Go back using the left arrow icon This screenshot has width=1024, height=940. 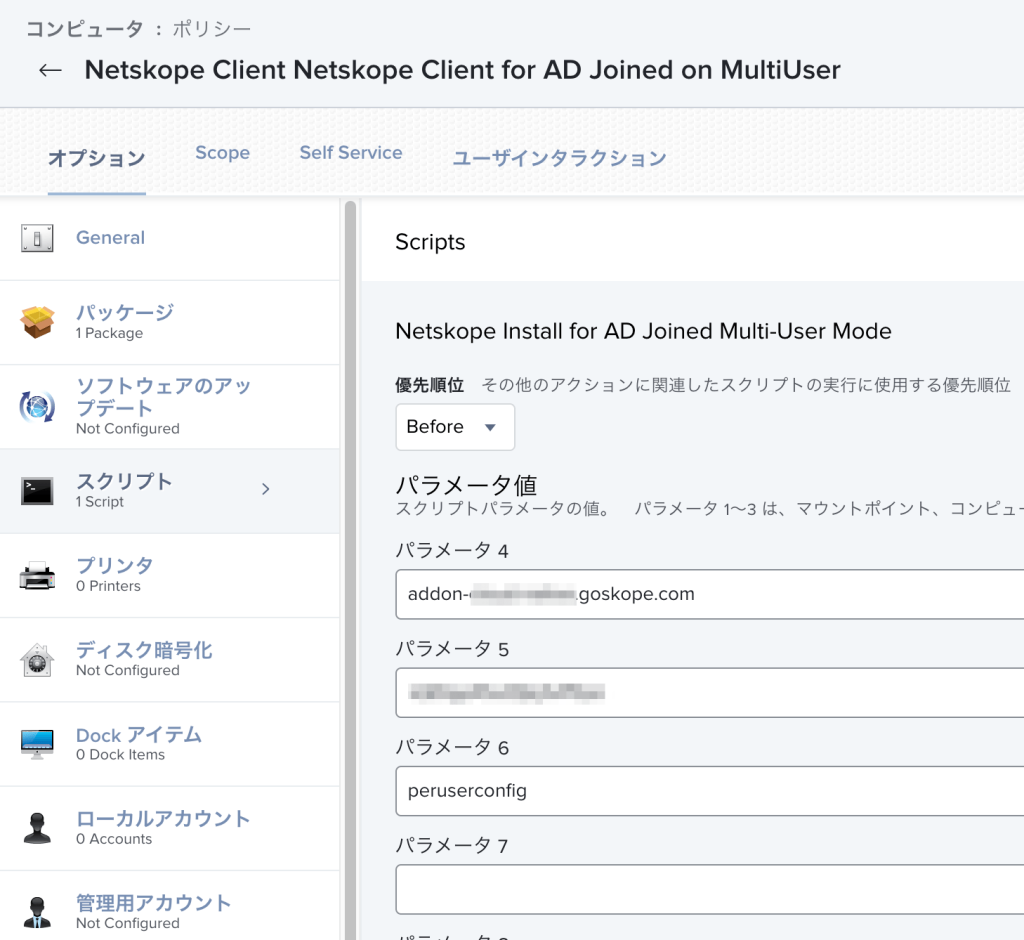[50, 70]
